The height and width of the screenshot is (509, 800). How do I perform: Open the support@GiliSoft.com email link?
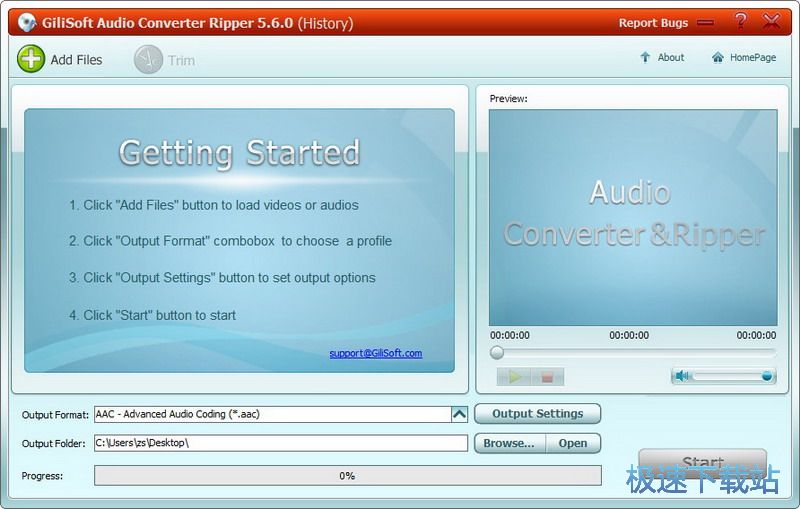pyautogui.click(x=376, y=353)
